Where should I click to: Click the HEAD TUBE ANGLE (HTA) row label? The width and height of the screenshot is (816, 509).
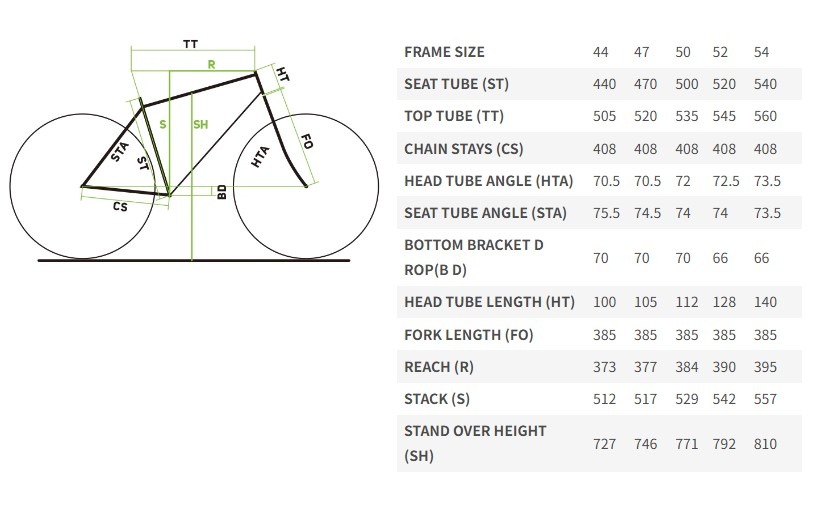click(x=488, y=181)
